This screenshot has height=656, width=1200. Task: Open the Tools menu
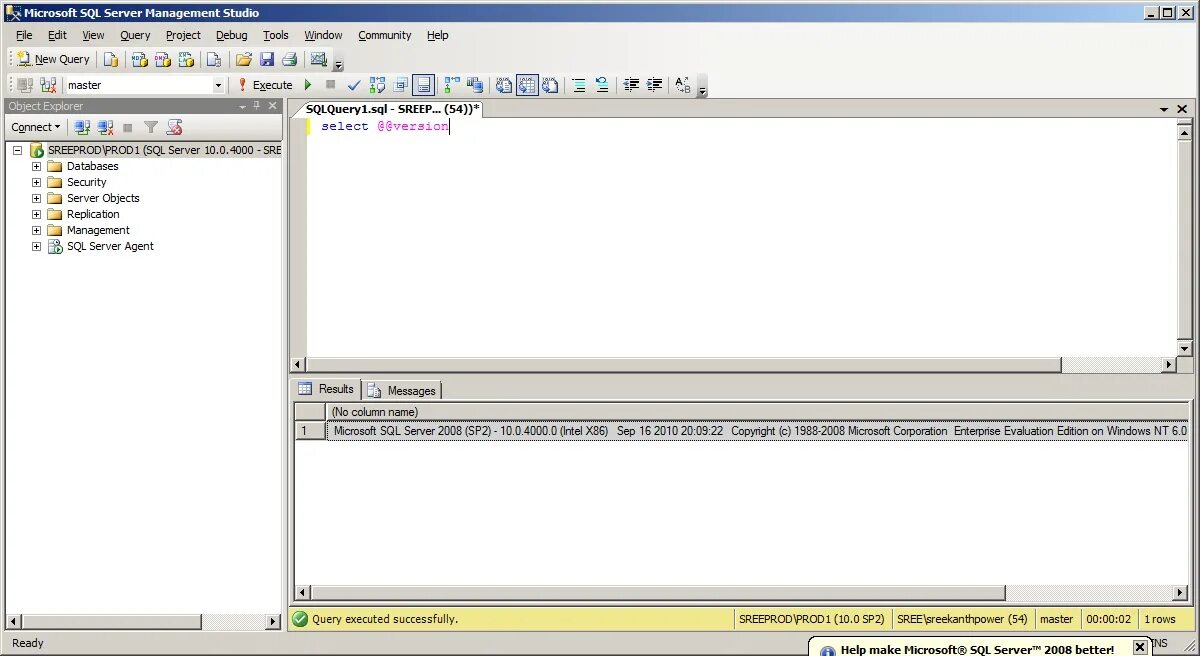pos(275,35)
